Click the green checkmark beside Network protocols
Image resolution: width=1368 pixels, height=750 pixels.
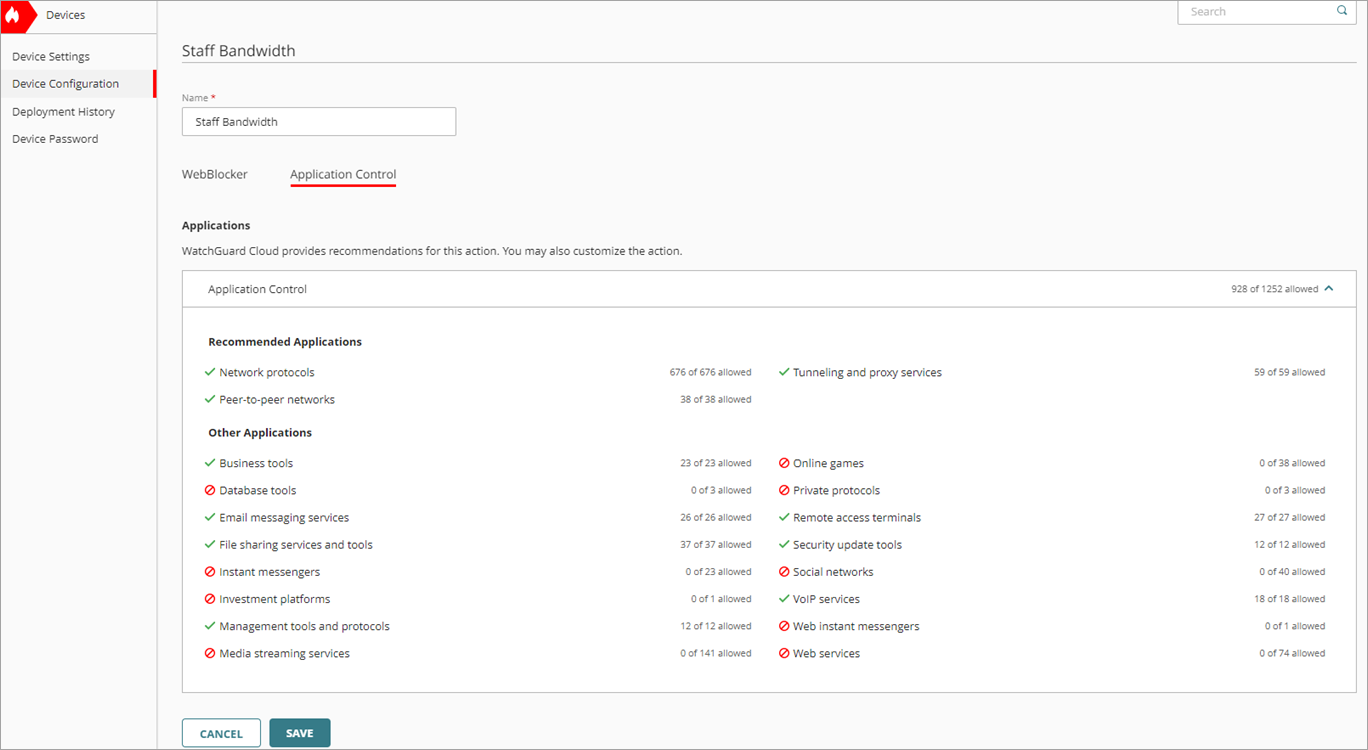pos(209,371)
